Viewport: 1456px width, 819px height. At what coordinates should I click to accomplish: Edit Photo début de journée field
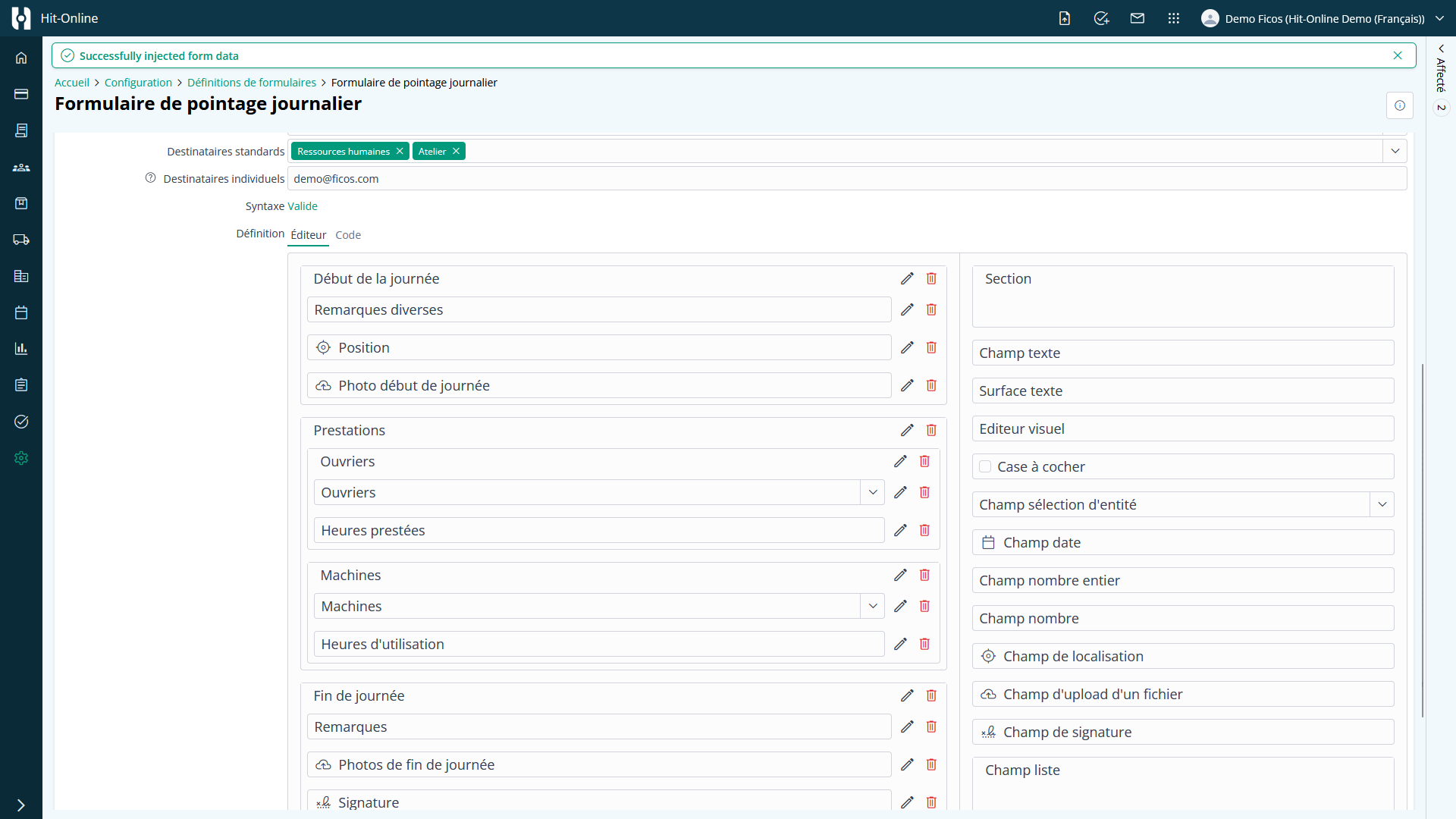point(907,386)
